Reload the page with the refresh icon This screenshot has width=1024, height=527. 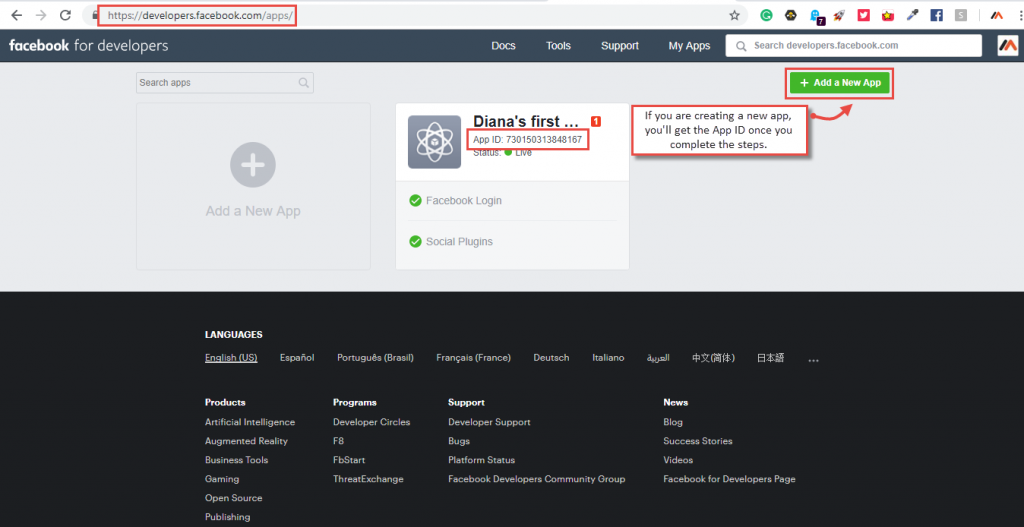click(x=65, y=15)
